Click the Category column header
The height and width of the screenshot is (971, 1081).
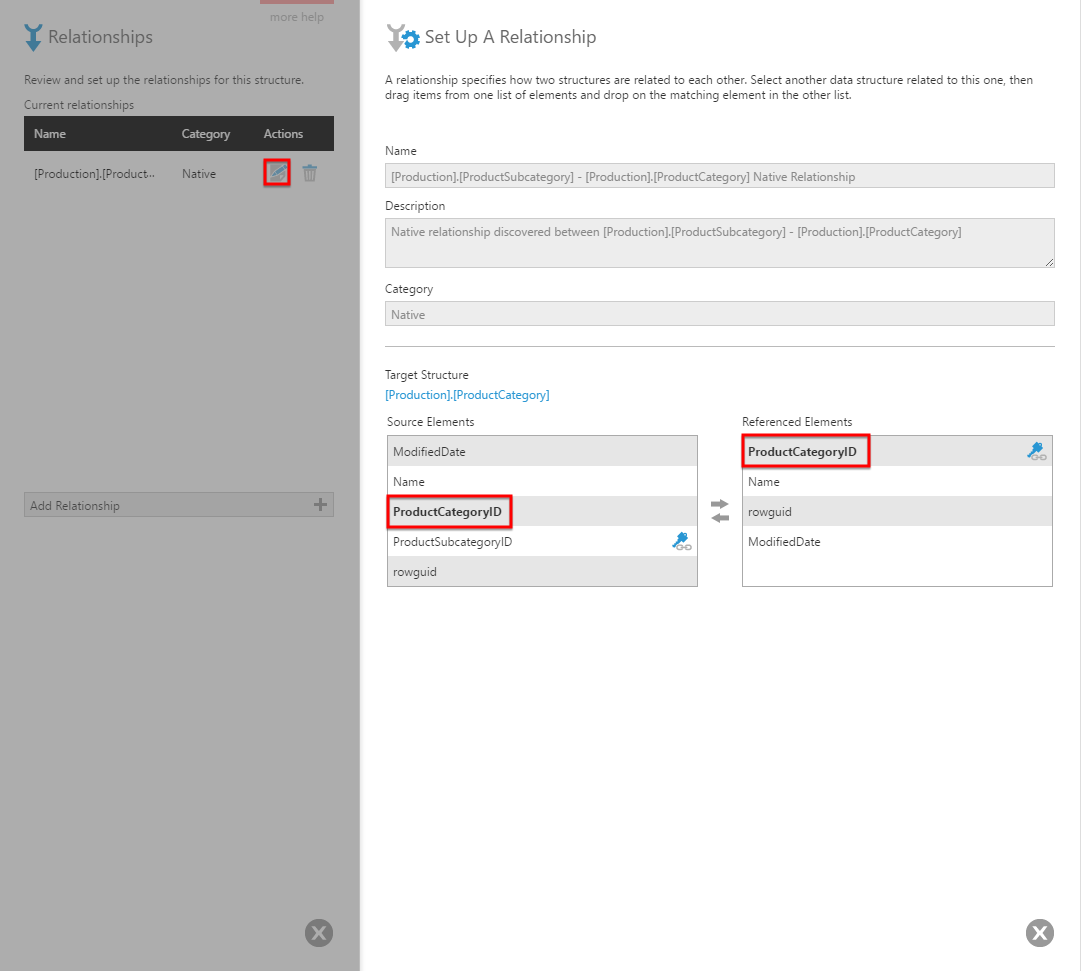(x=205, y=134)
